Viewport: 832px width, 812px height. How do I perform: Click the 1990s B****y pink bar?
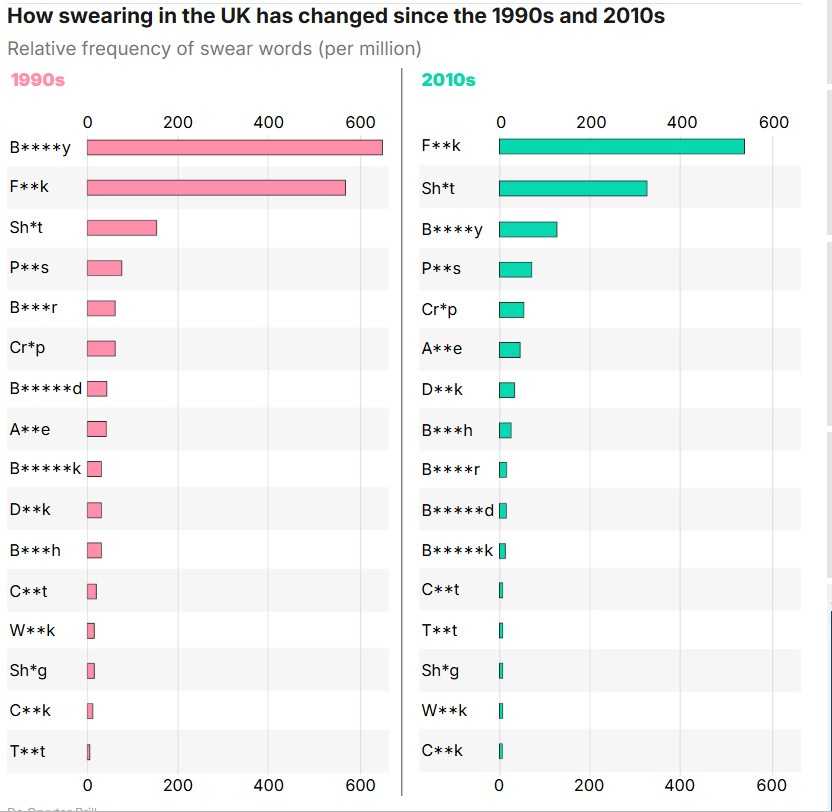tap(235, 147)
